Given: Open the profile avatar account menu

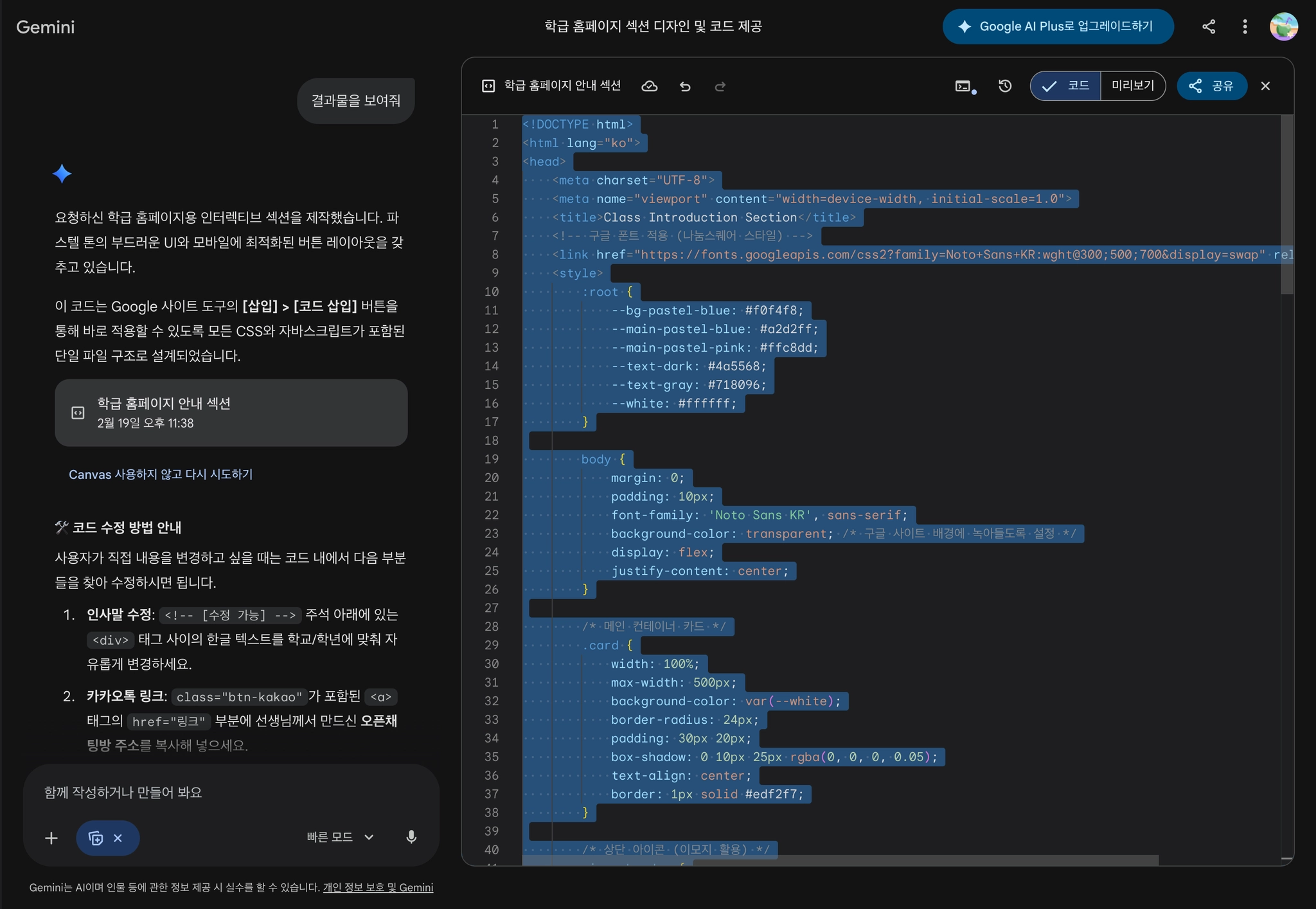Looking at the screenshot, I should 1283,26.
